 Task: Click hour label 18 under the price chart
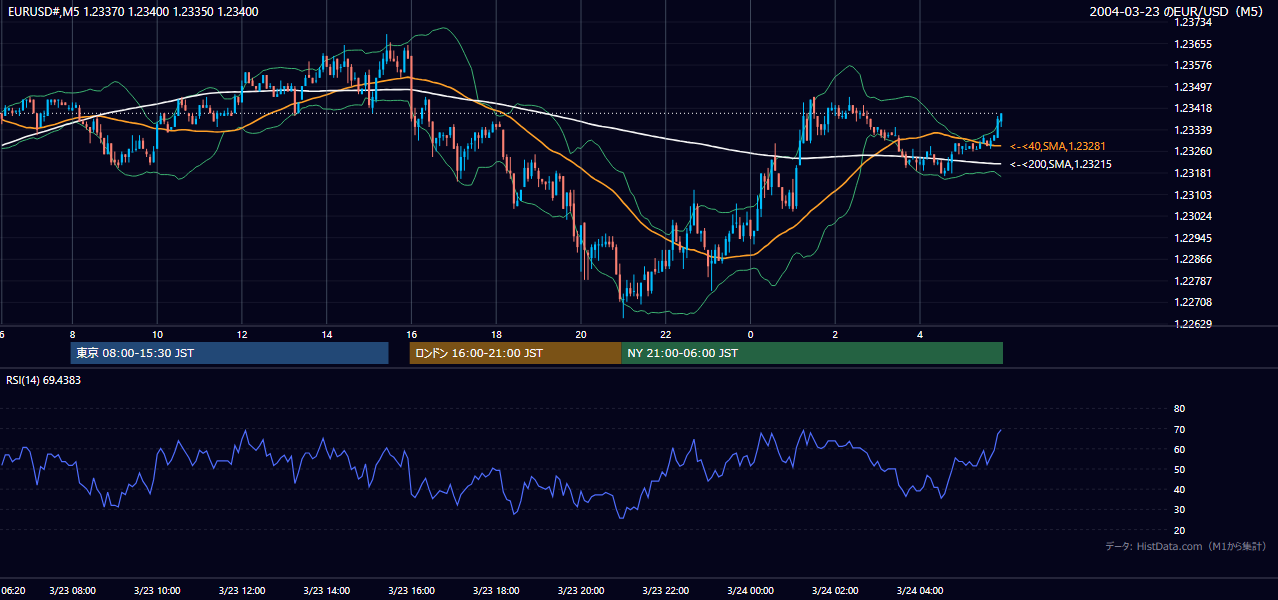click(x=496, y=334)
